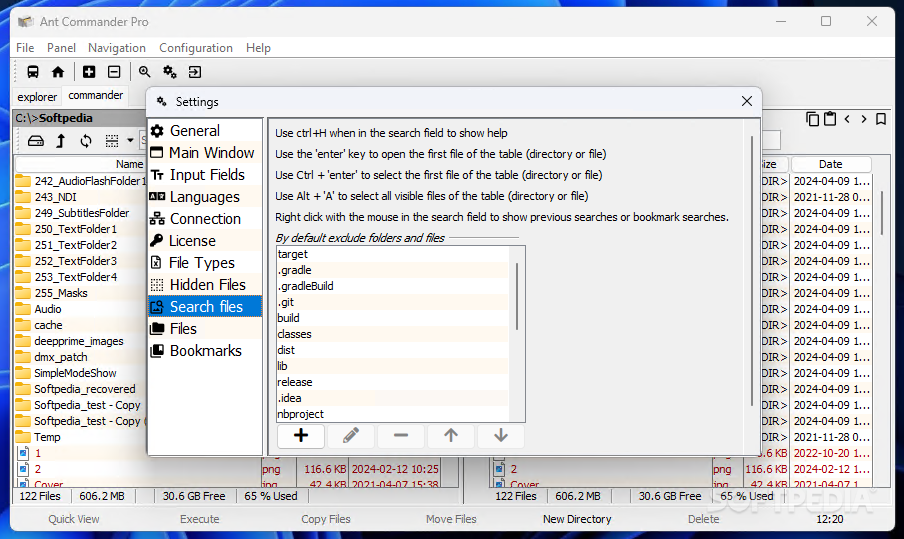Select File Types settings category
Image resolution: width=904 pixels, height=539 pixels.
click(205, 262)
